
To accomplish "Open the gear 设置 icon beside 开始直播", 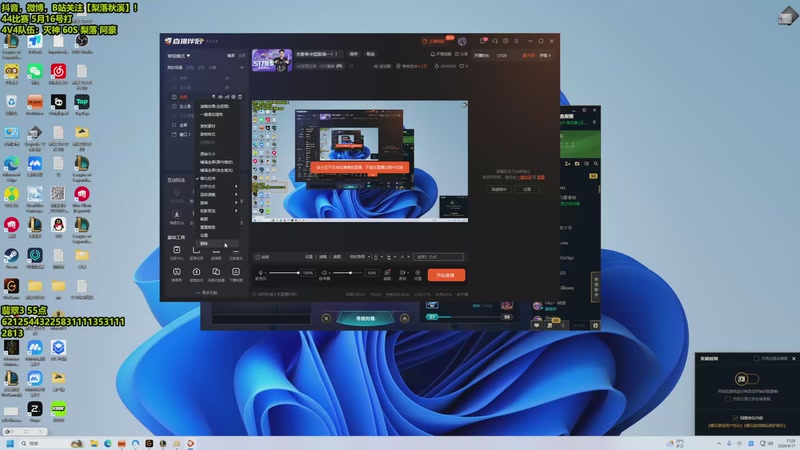I will pos(417,273).
